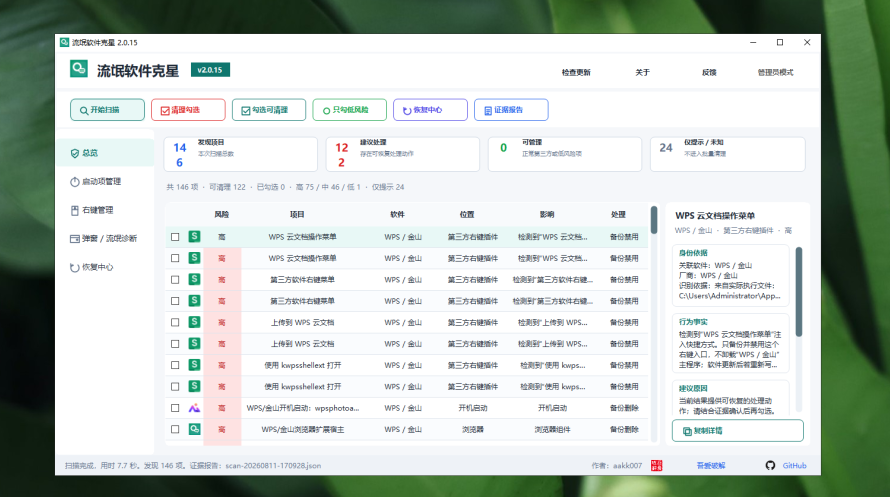Screen dimensions: 890x497
Task: Click the purple icon in the wpsphotoa startup row
Action: tap(194, 408)
